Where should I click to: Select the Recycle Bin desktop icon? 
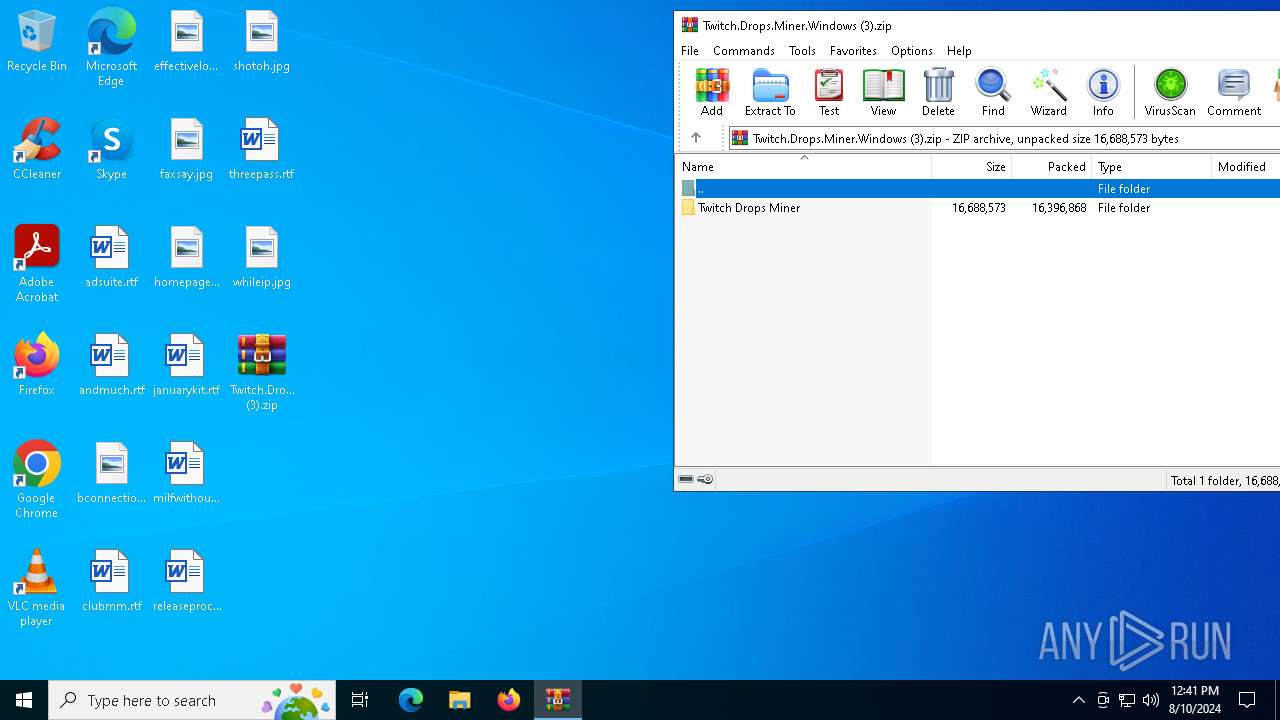37,42
